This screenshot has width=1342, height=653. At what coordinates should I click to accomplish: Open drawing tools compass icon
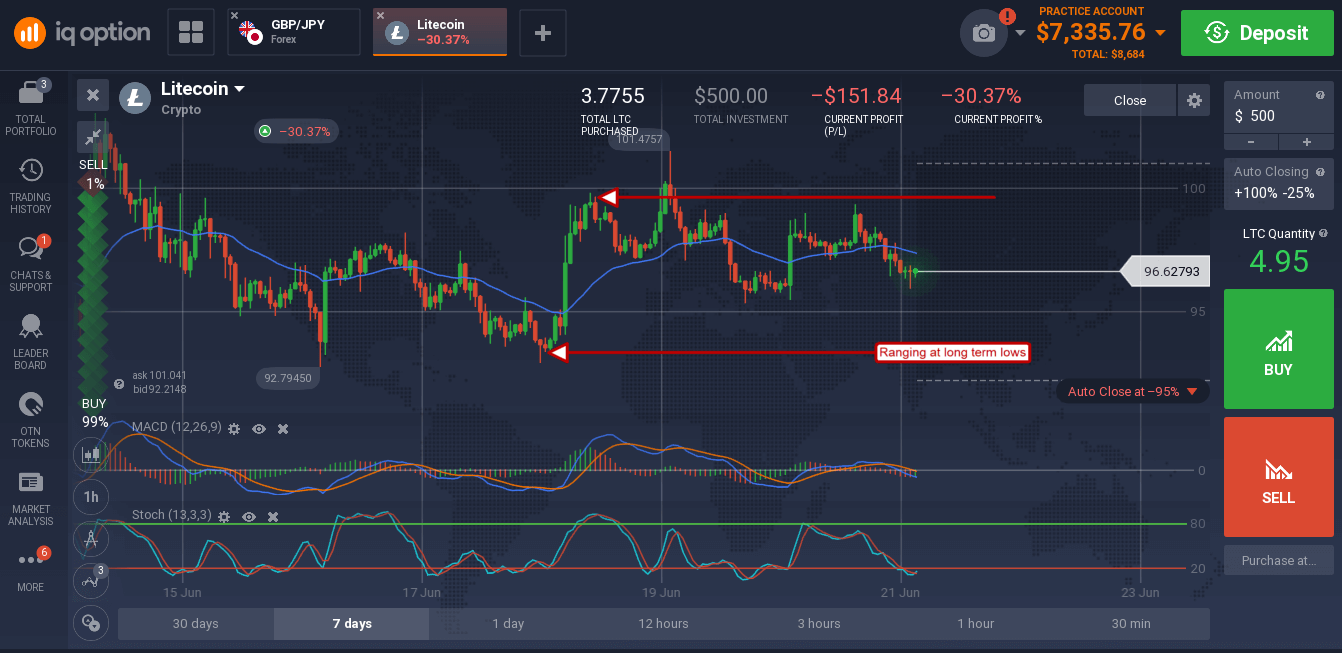pos(91,538)
